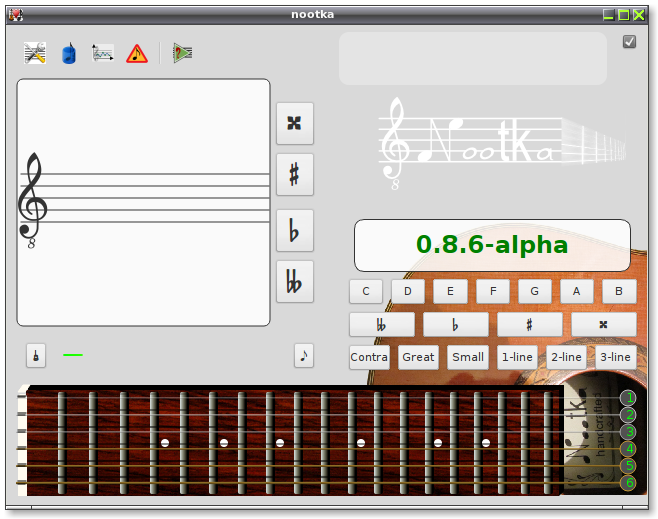
Task: Click the green pitch level indicator line
Action: click(73, 355)
